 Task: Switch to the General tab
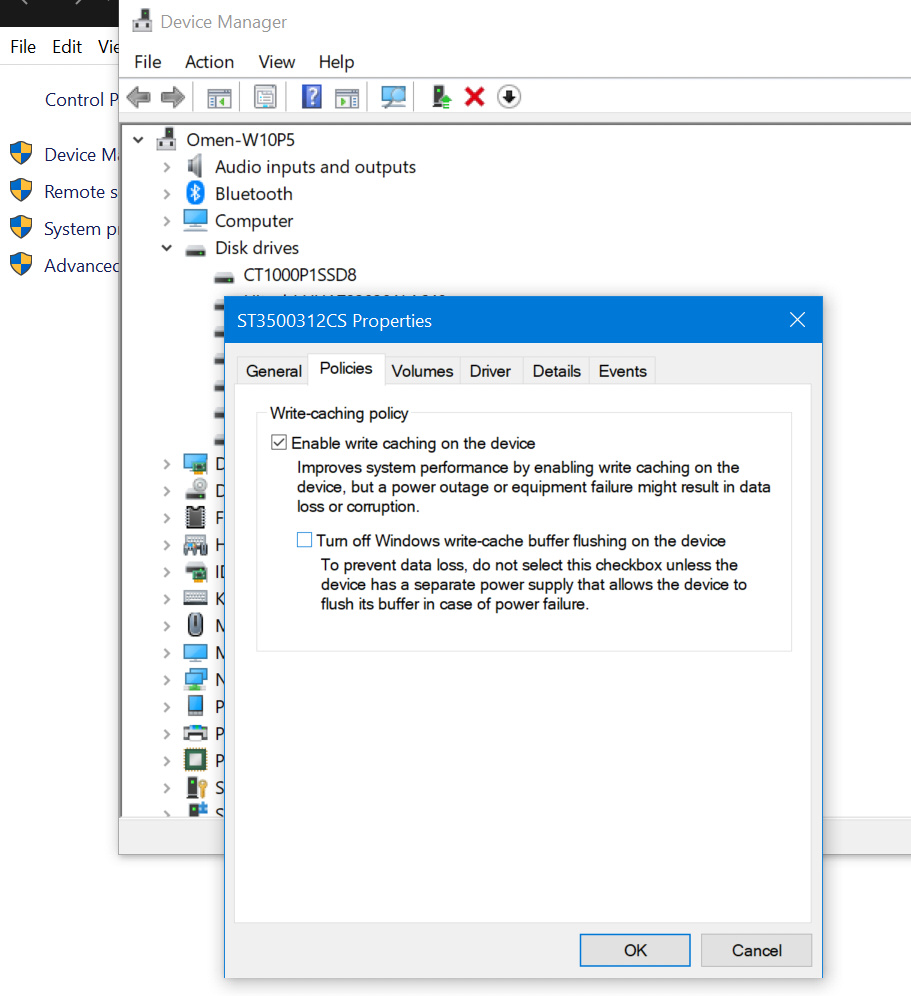273,371
